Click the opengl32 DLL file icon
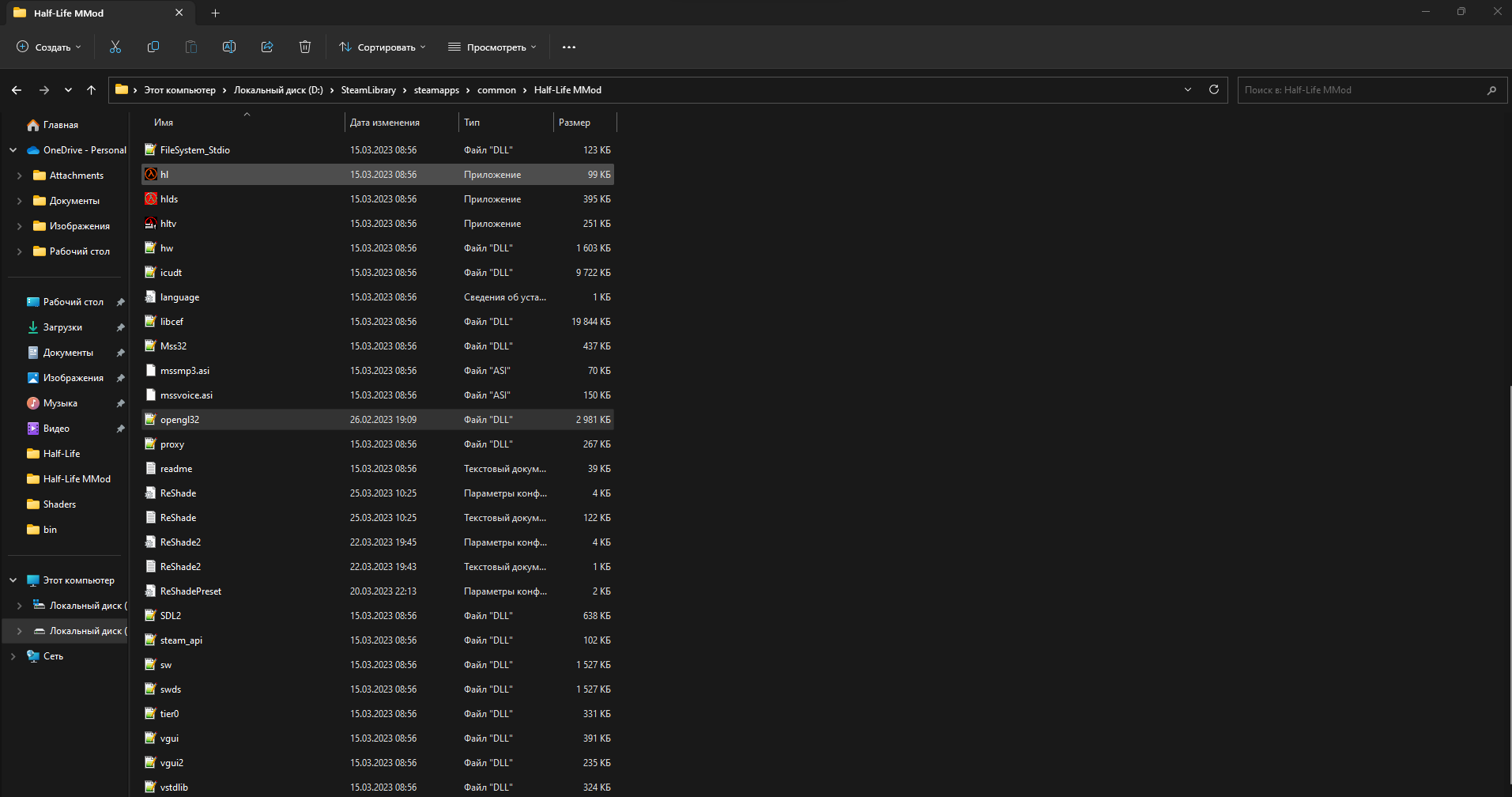The image size is (1512, 797). (151, 419)
